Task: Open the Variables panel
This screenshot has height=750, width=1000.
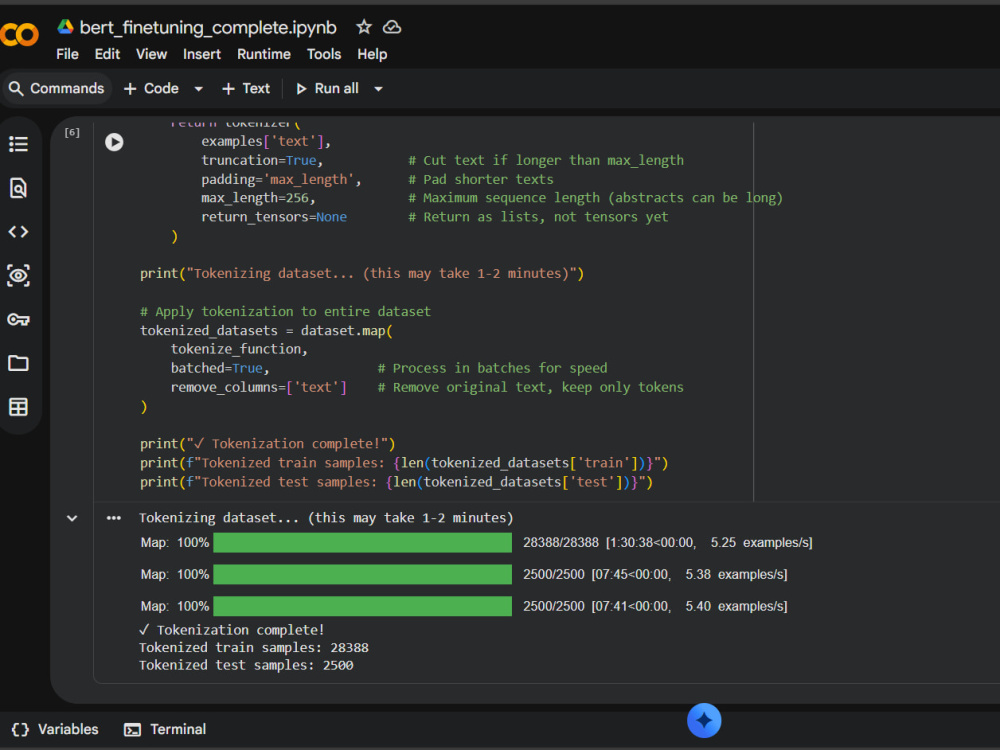Action: [x=55, y=730]
